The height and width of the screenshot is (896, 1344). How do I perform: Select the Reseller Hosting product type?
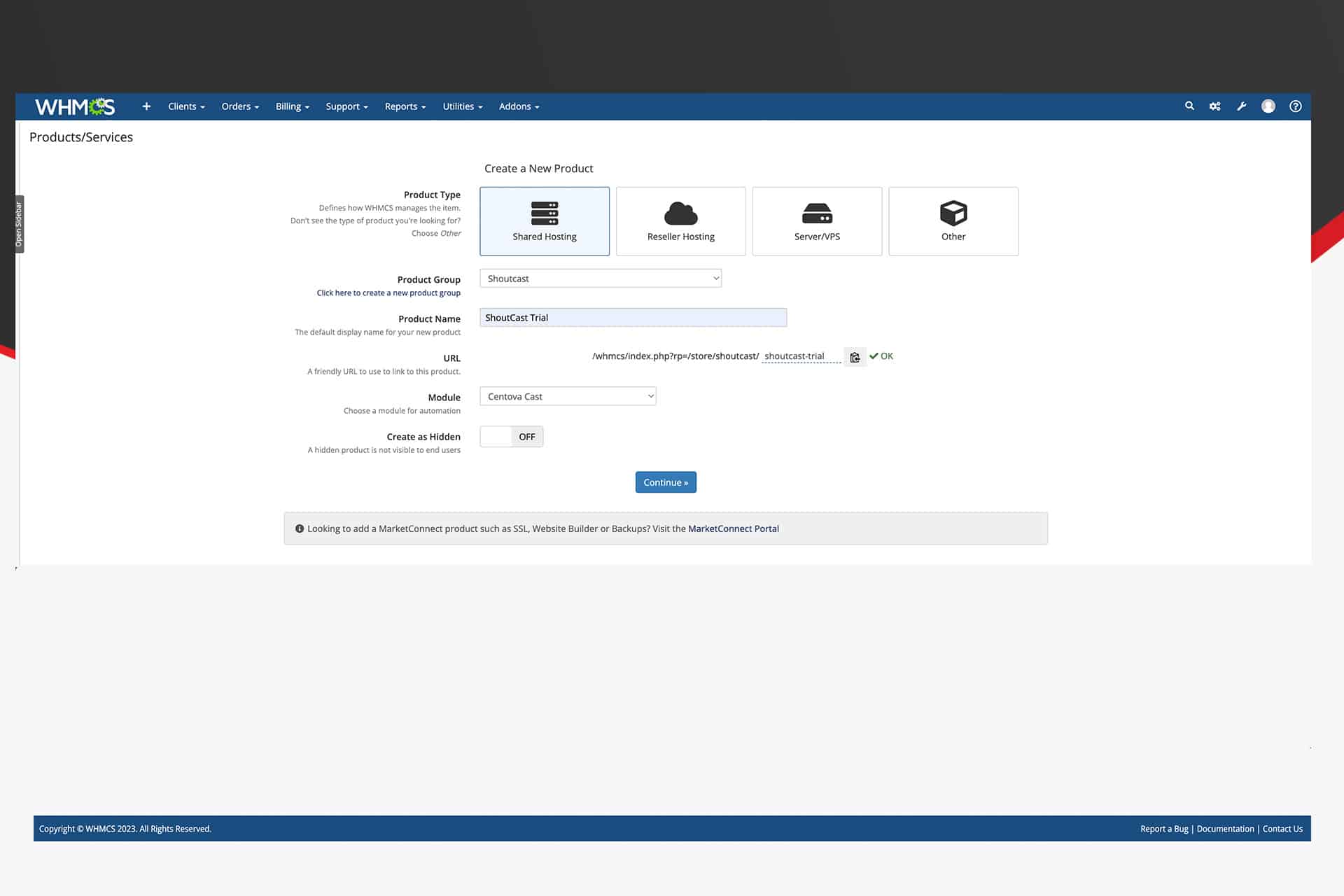681,221
